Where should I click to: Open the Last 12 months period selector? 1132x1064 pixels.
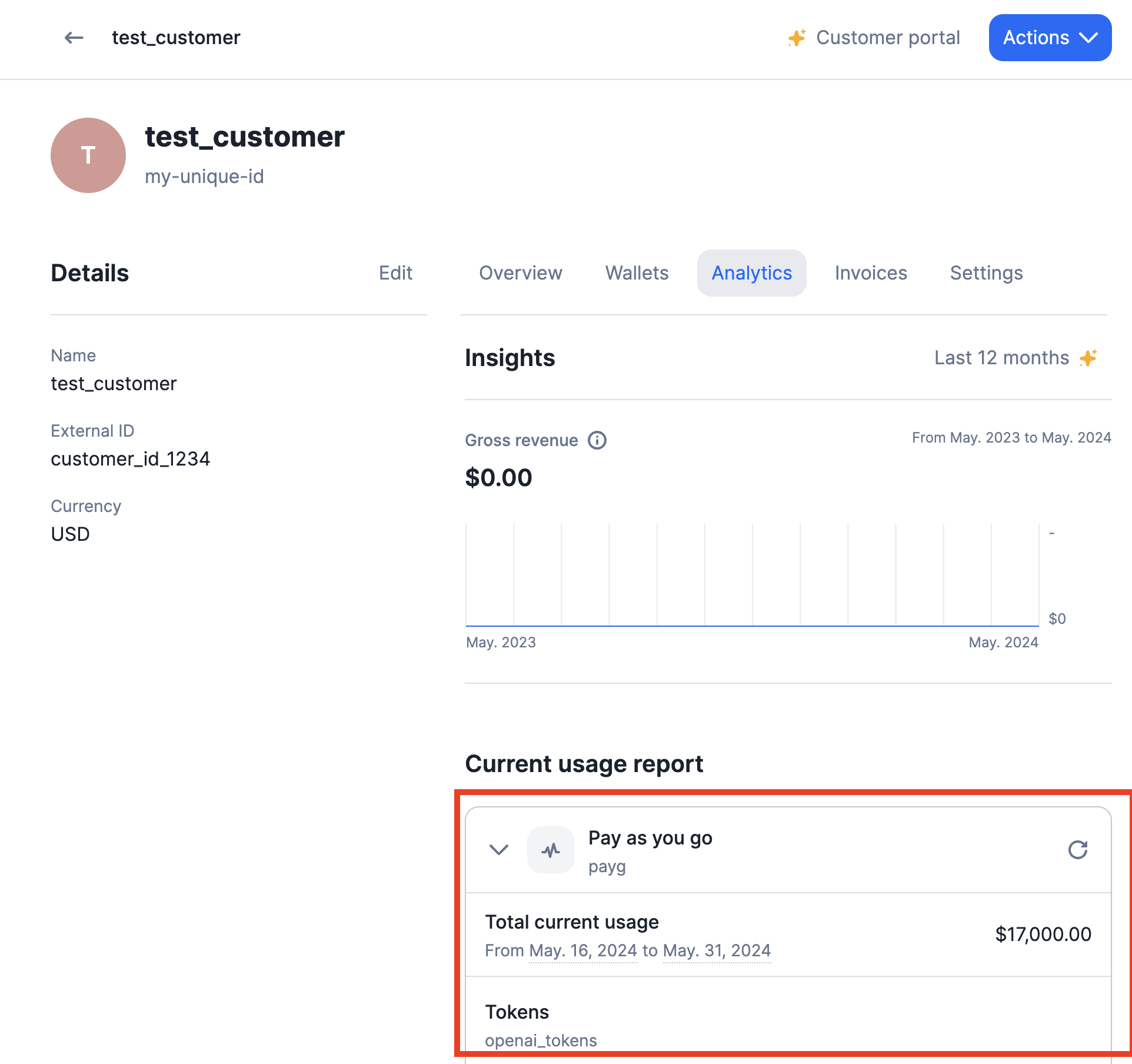click(x=1001, y=358)
